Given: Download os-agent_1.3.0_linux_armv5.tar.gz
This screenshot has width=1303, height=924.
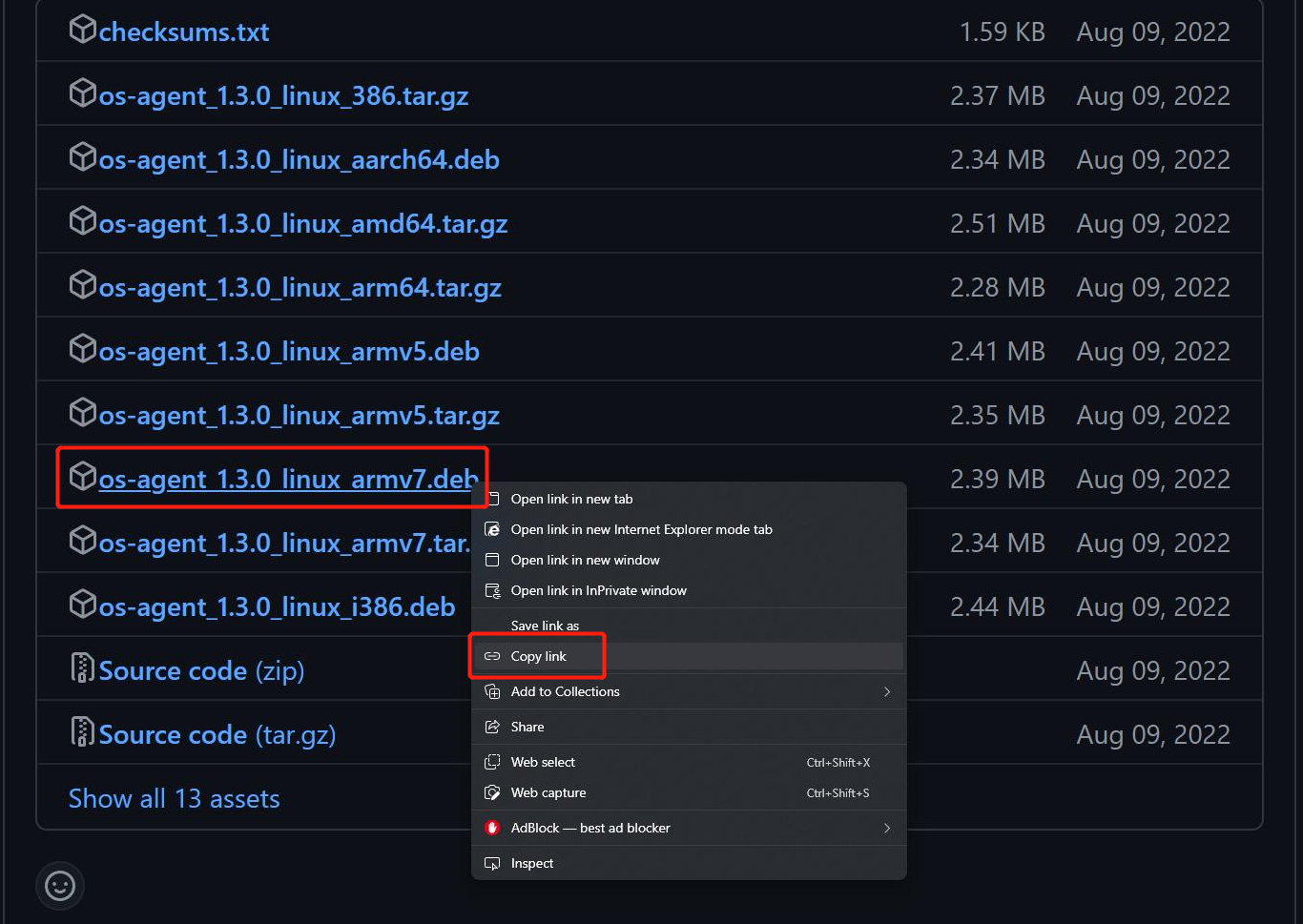Looking at the screenshot, I should coord(299,415).
